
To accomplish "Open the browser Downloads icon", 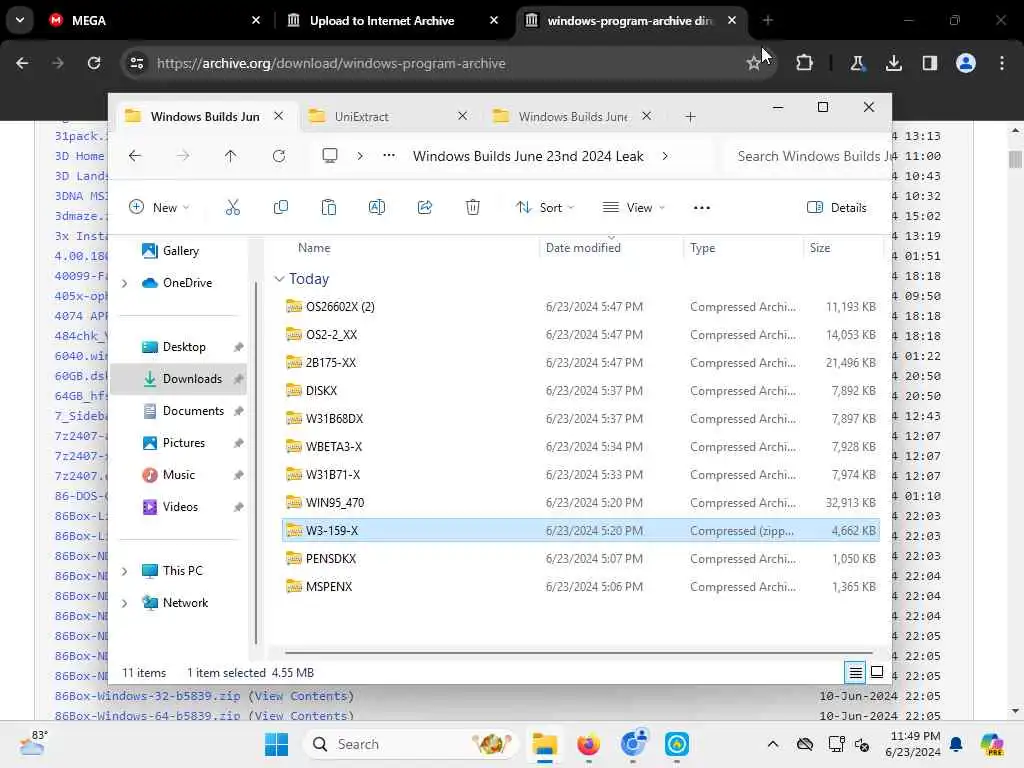I will [x=894, y=63].
